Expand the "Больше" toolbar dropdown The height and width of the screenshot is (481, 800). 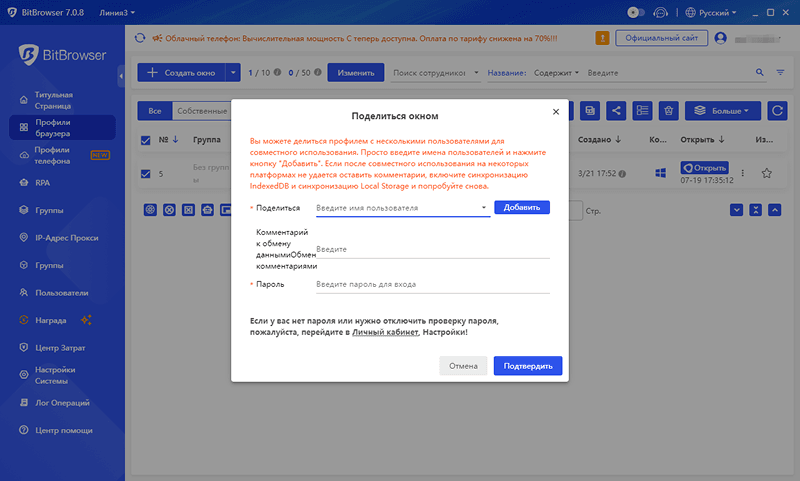[721, 110]
